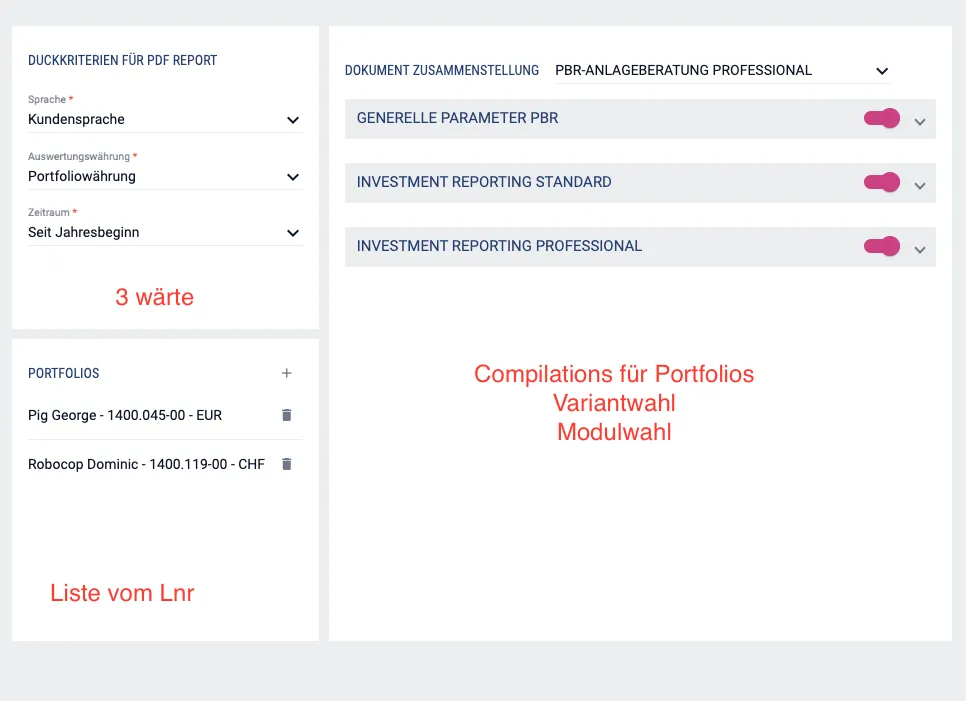
Task: Toggle Generelle Parameter PBR switch
Action: [x=882, y=118]
